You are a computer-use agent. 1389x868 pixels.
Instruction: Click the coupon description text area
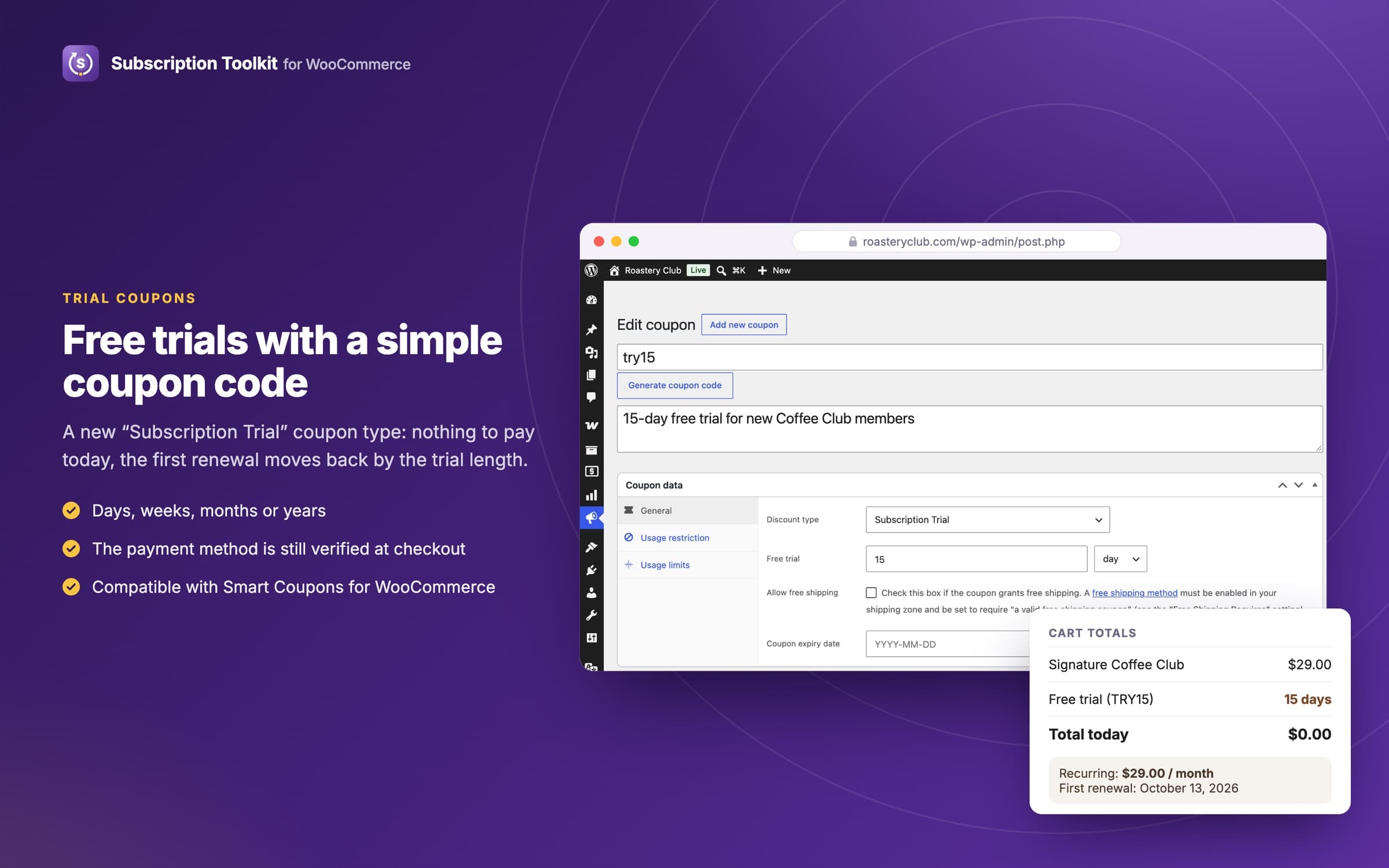969,429
